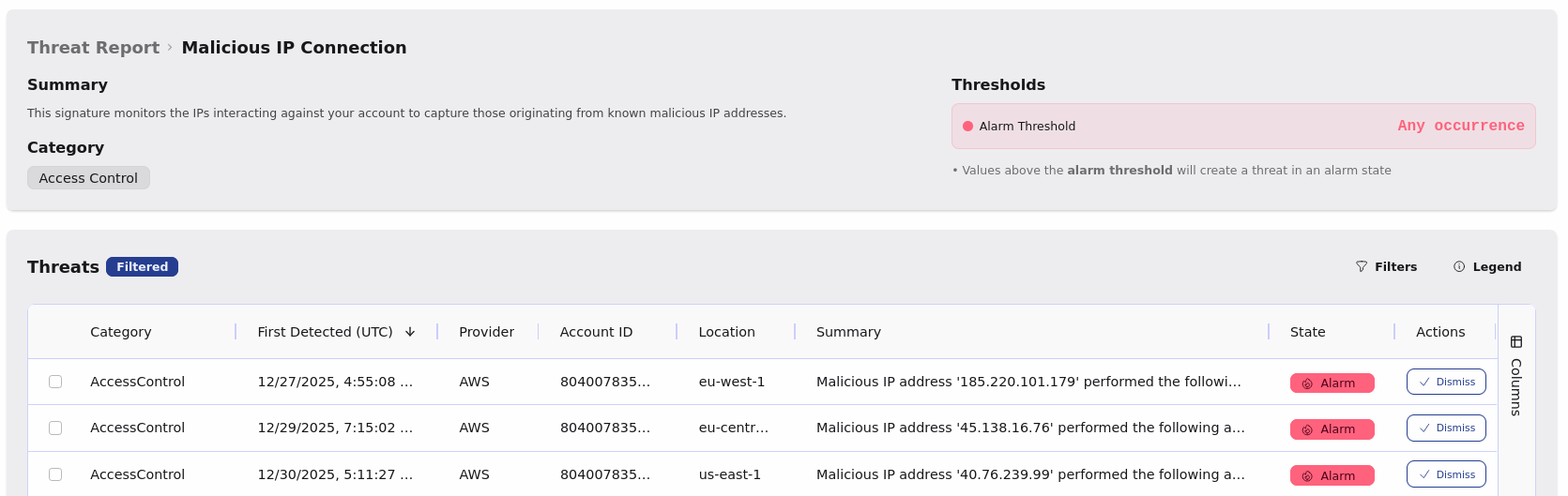
Task: Click the Filters funnel icon
Action: tap(1362, 267)
